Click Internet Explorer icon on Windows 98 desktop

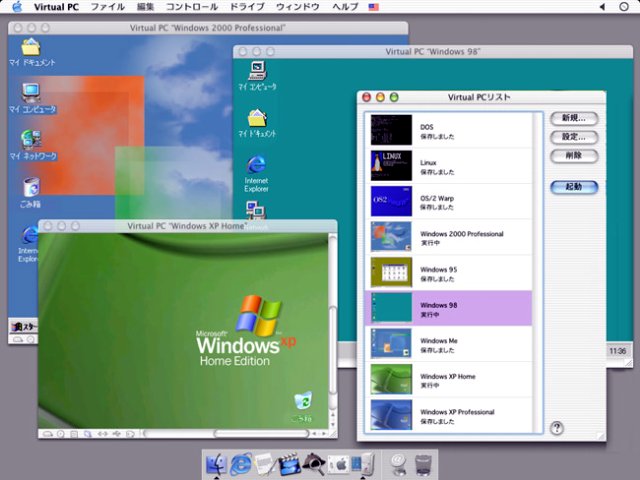click(x=256, y=170)
